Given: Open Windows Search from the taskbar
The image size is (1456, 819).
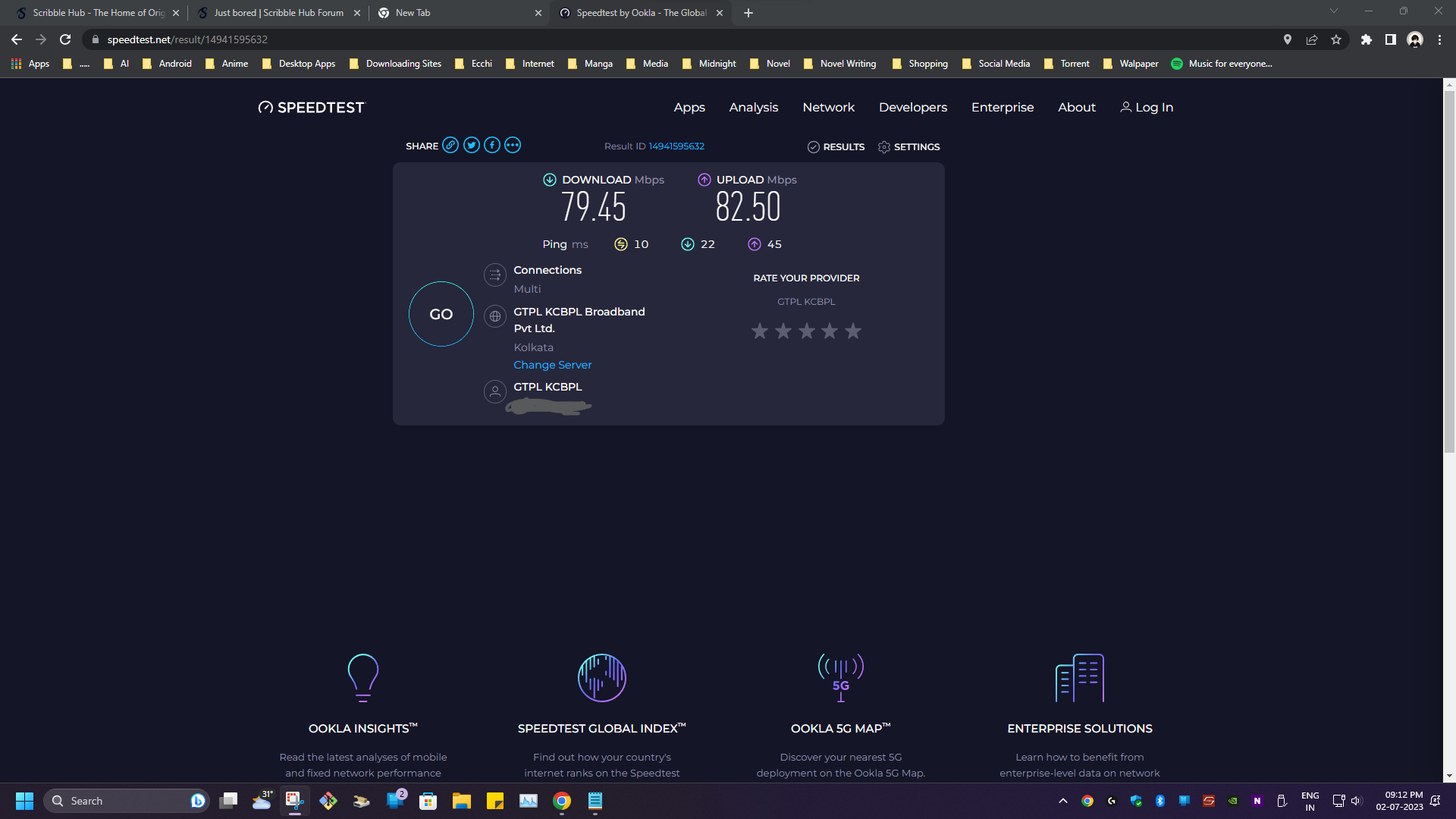Looking at the screenshot, I should coord(127,801).
